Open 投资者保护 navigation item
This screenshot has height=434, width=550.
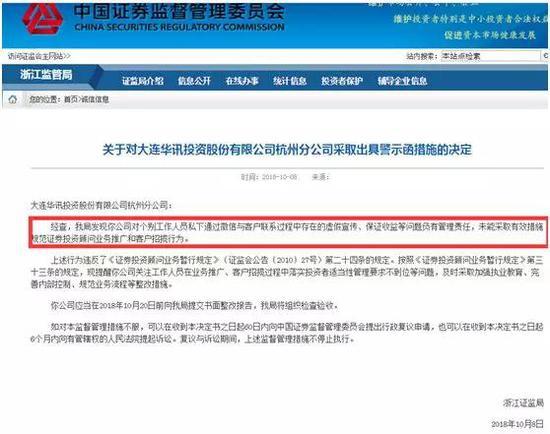342,81
